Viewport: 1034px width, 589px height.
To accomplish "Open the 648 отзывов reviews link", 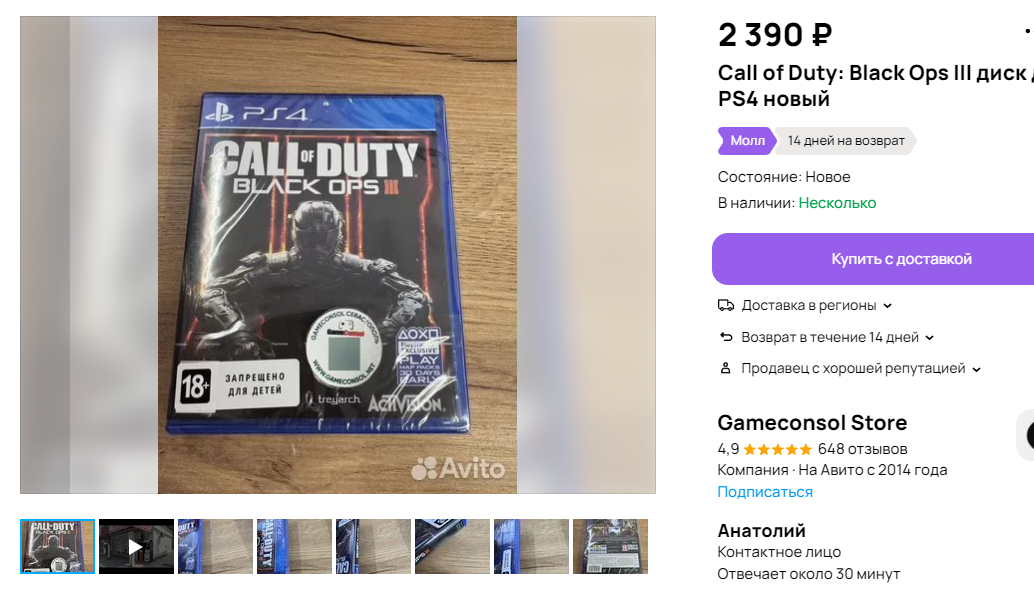I will tap(863, 449).
